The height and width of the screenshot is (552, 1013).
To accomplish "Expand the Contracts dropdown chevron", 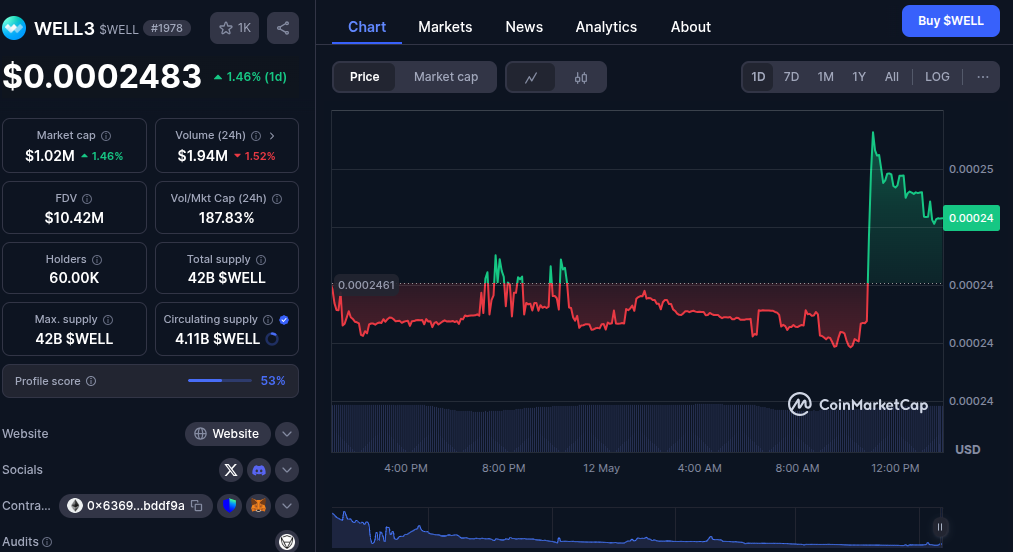I will click(287, 505).
